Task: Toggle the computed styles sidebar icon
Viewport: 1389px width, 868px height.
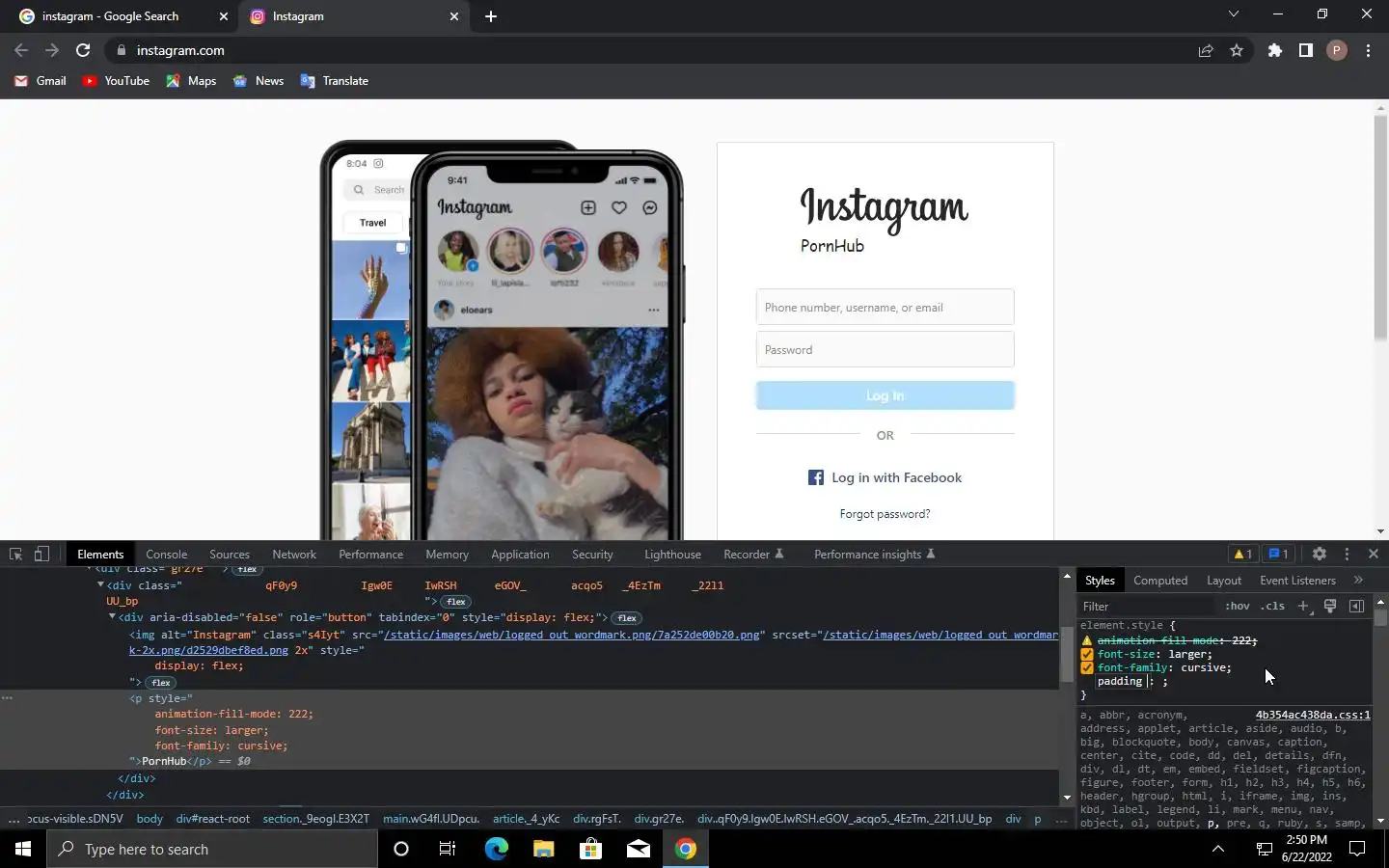Action: [1356, 606]
